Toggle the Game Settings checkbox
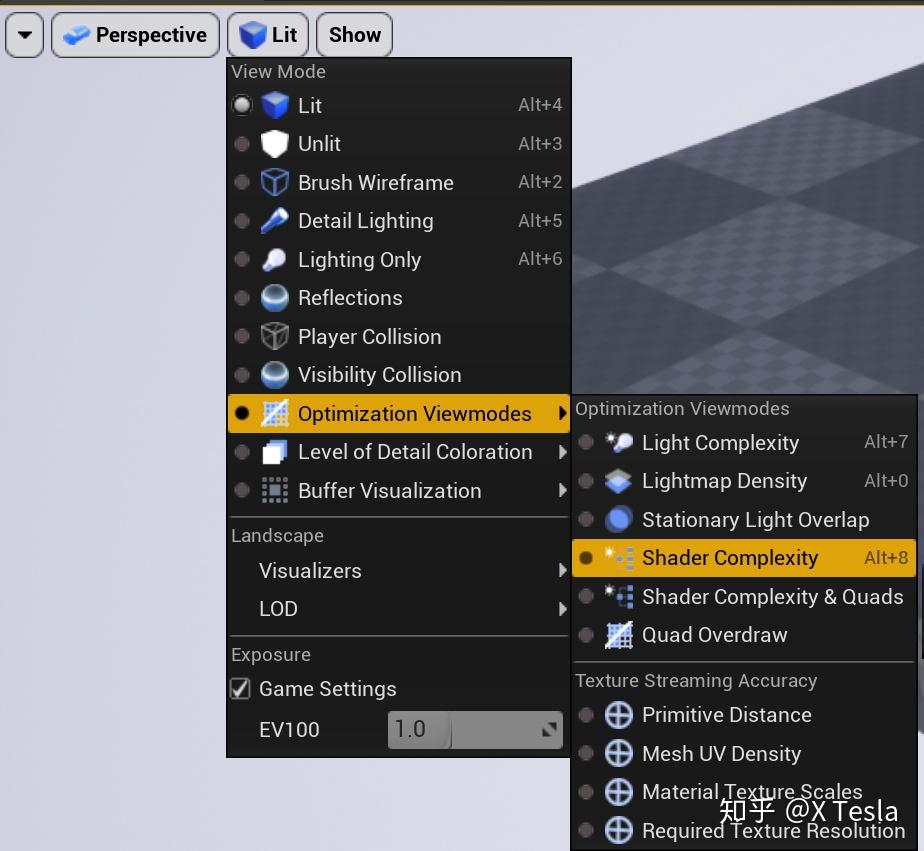The image size is (924, 851). (x=243, y=688)
